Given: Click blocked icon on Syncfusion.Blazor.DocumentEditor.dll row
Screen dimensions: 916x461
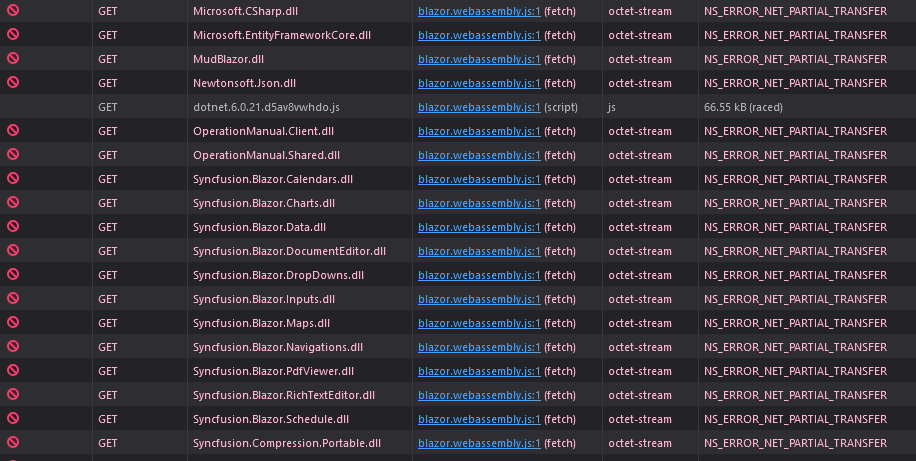Looking at the screenshot, I should click(13, 250).
